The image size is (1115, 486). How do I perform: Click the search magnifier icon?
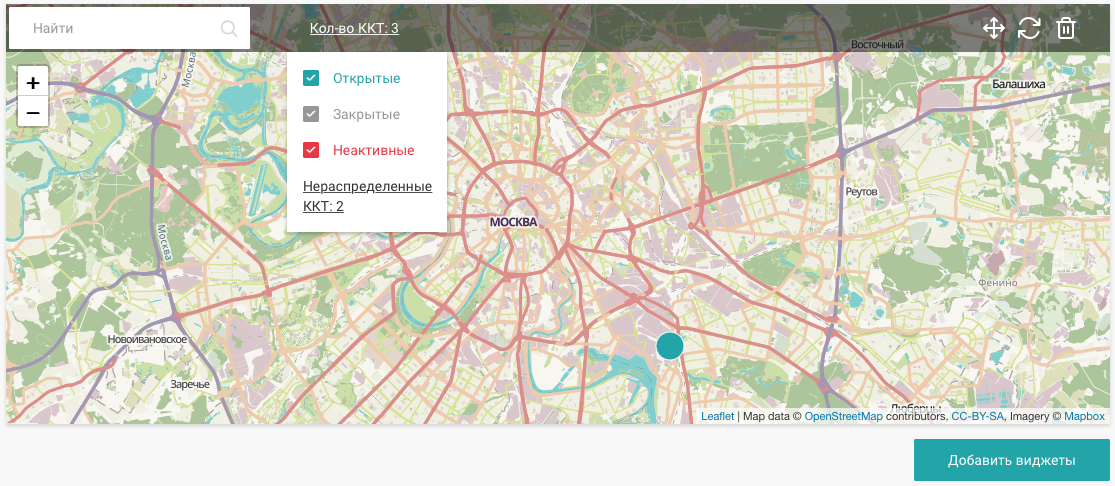point(229,28)
